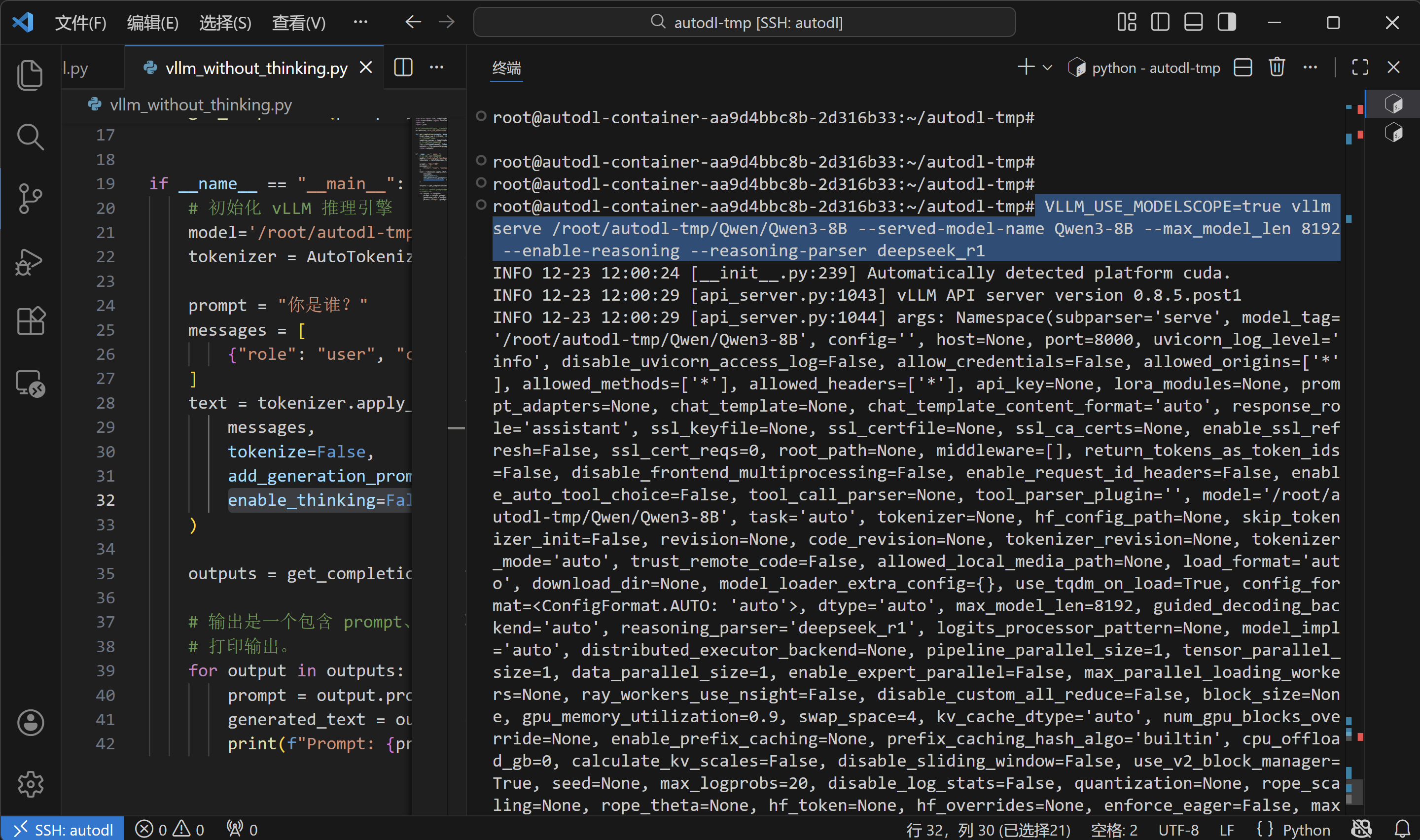Viewport: 1420px width, 840px height.
Task: Click the UTF-8 encoding status item
Action: [x=1178, y=829]
